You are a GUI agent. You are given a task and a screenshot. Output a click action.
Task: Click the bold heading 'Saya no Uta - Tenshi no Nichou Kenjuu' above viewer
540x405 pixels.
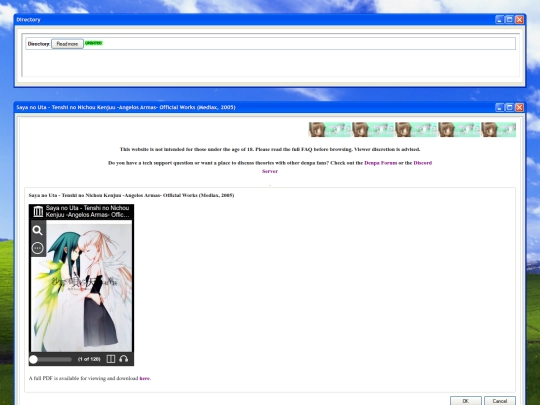(x=131, y=195)
